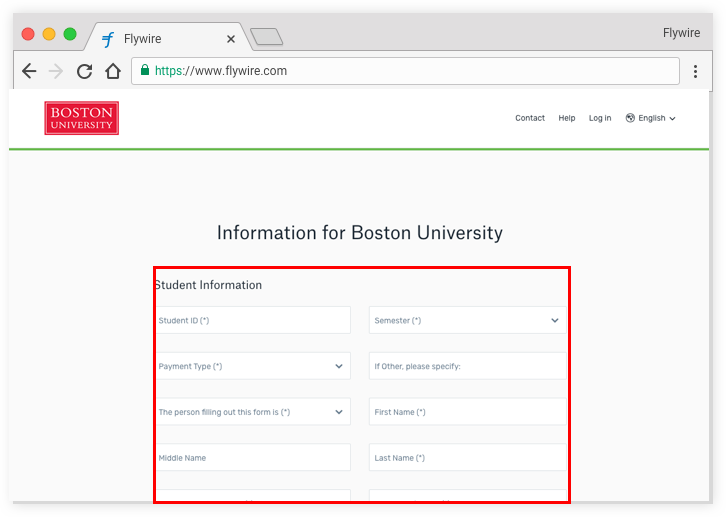Click the Log in link
Viewport: 726px width, 517px height.
point(600,118)
